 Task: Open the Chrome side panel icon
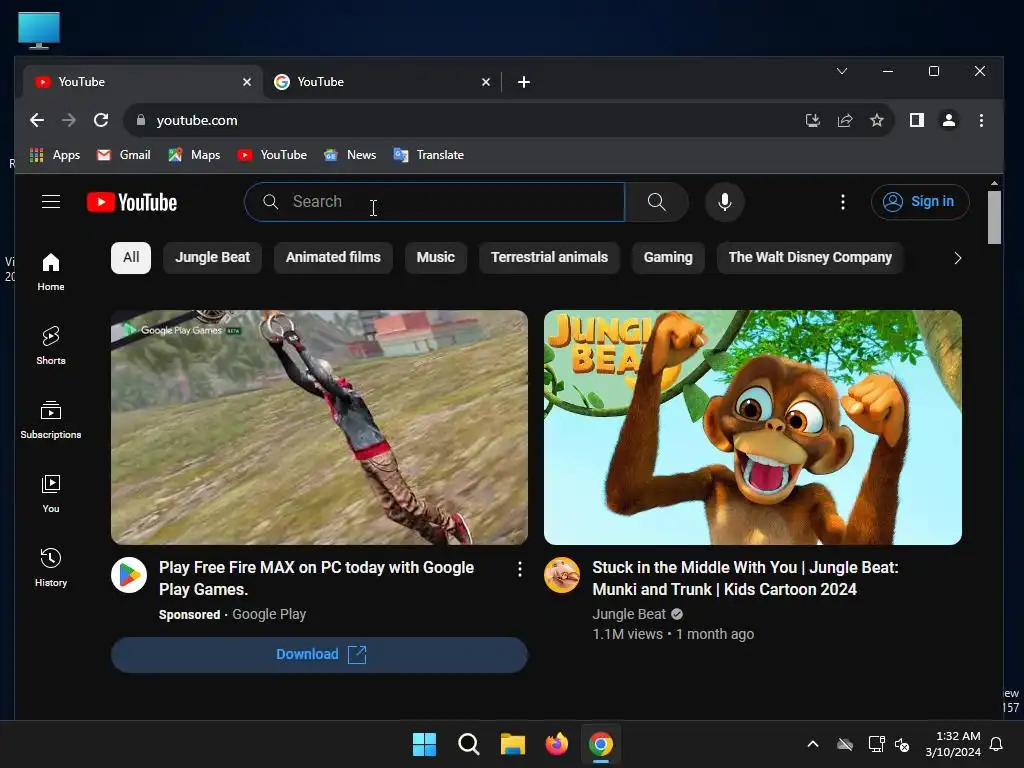tap(916, 120)
